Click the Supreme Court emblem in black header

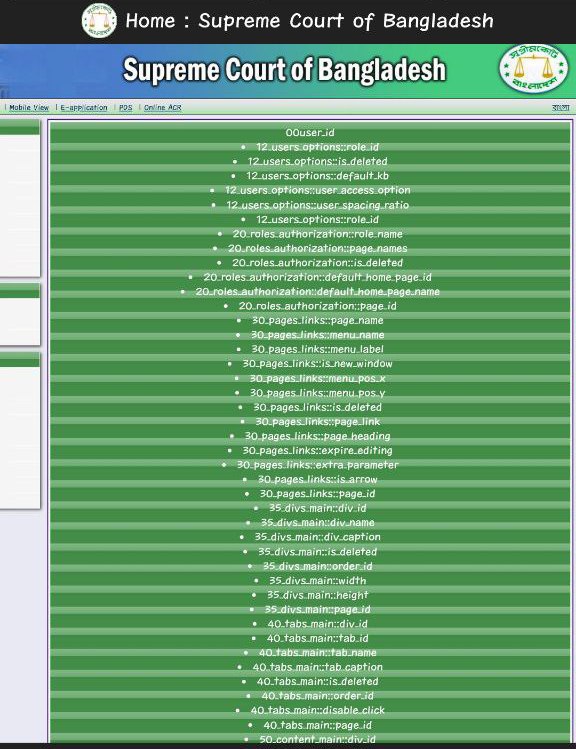pyautogui.click(x=99, y=21)
